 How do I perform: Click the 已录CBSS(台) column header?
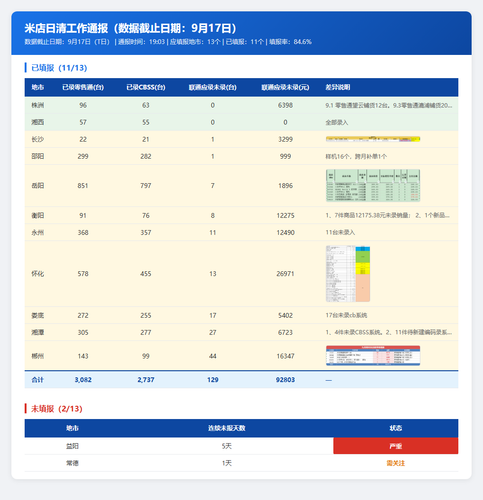click(146, 87)
